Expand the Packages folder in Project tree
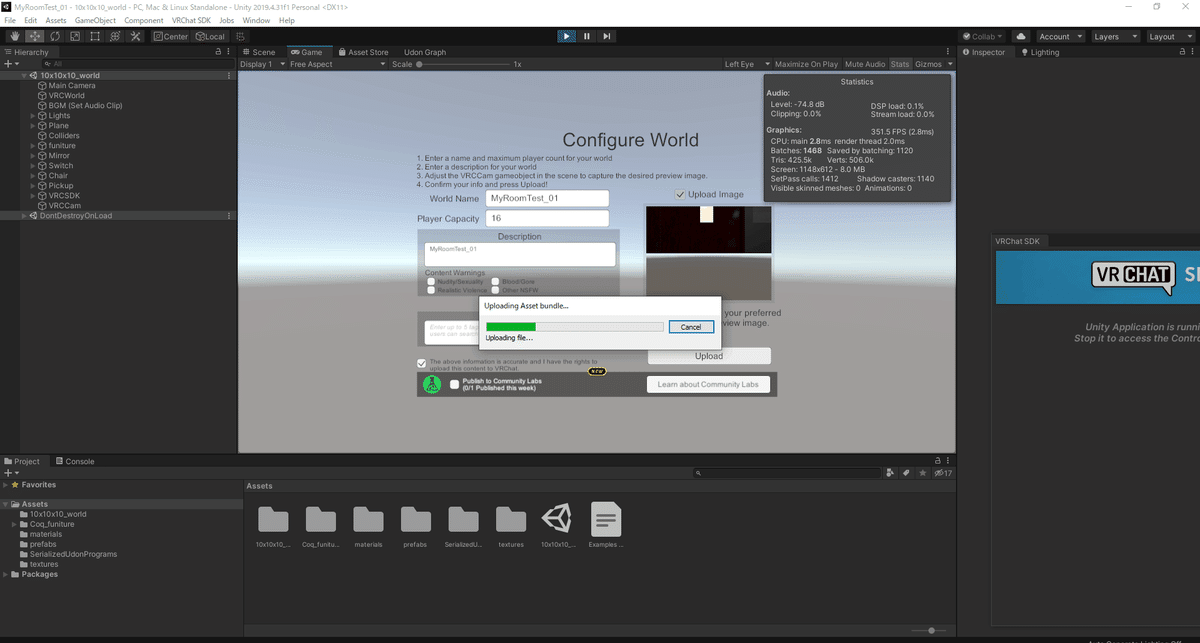Image resolution: width=1200 pixels, height=643 pixels. click(6, 574)
